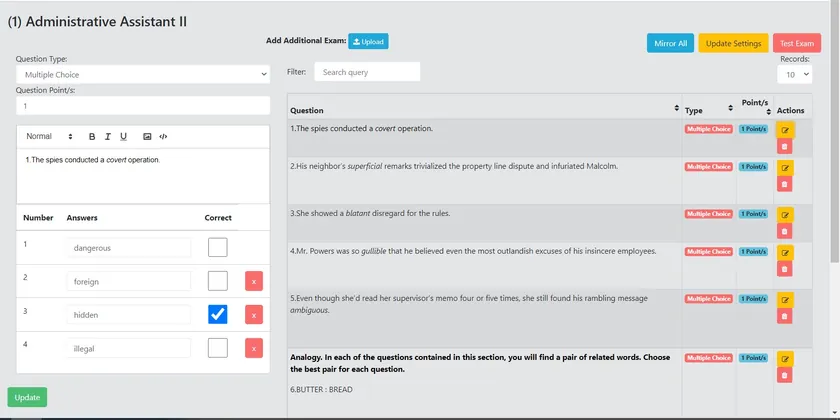Click the green Update button
Image resolution: width=840 pixels, height=420 pixels.
point(27,398)
